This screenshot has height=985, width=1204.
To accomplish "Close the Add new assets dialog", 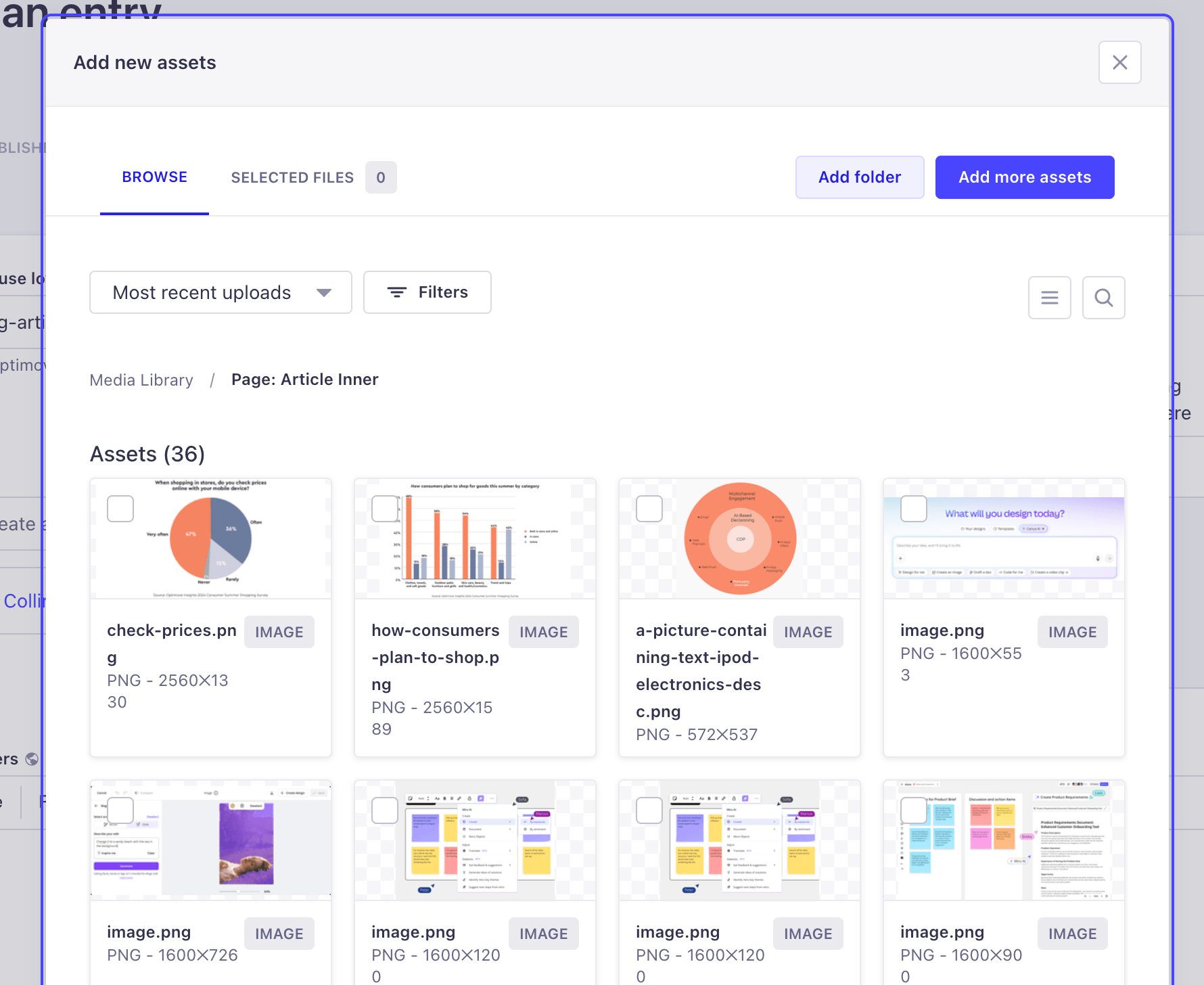I will point(1119,62).
